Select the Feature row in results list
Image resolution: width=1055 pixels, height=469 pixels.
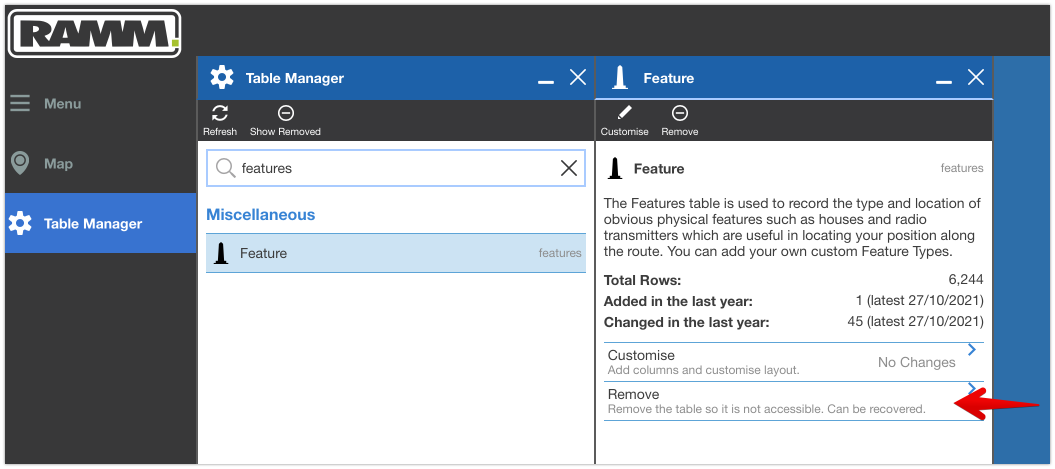coord(396,253)
